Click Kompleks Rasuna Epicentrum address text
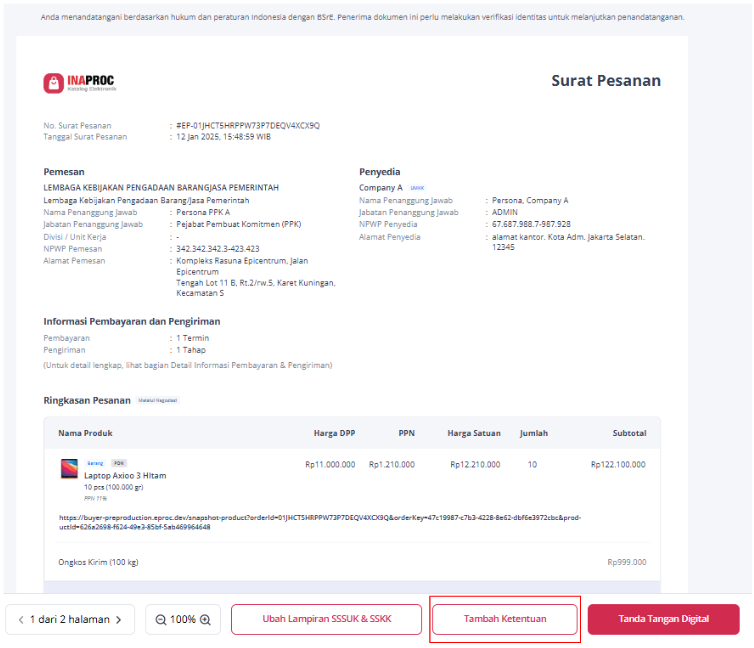The image size is (754, 648). click(256, 277)
